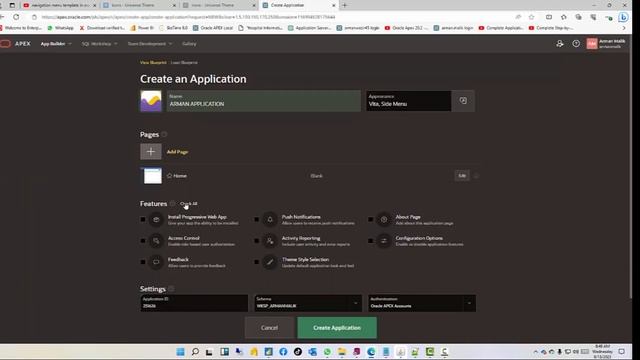Click the Features help icon
This screenshot has height=360, width=640.
[173, 203]
